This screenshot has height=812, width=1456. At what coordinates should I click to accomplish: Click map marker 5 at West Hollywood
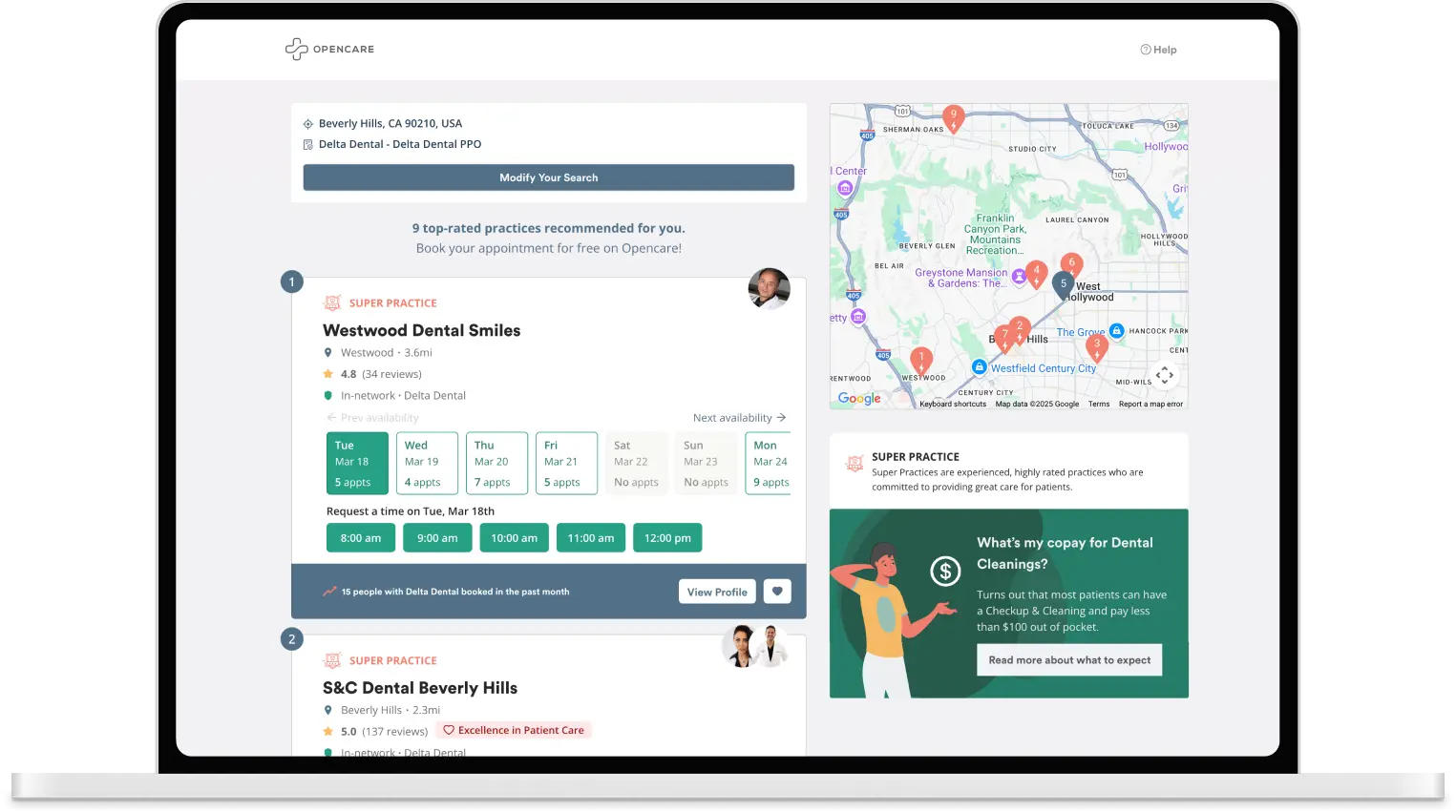point(1063,287)
